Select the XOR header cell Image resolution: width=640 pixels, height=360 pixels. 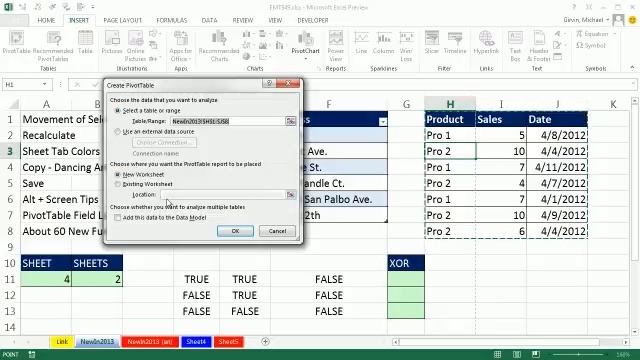[406, 263]
